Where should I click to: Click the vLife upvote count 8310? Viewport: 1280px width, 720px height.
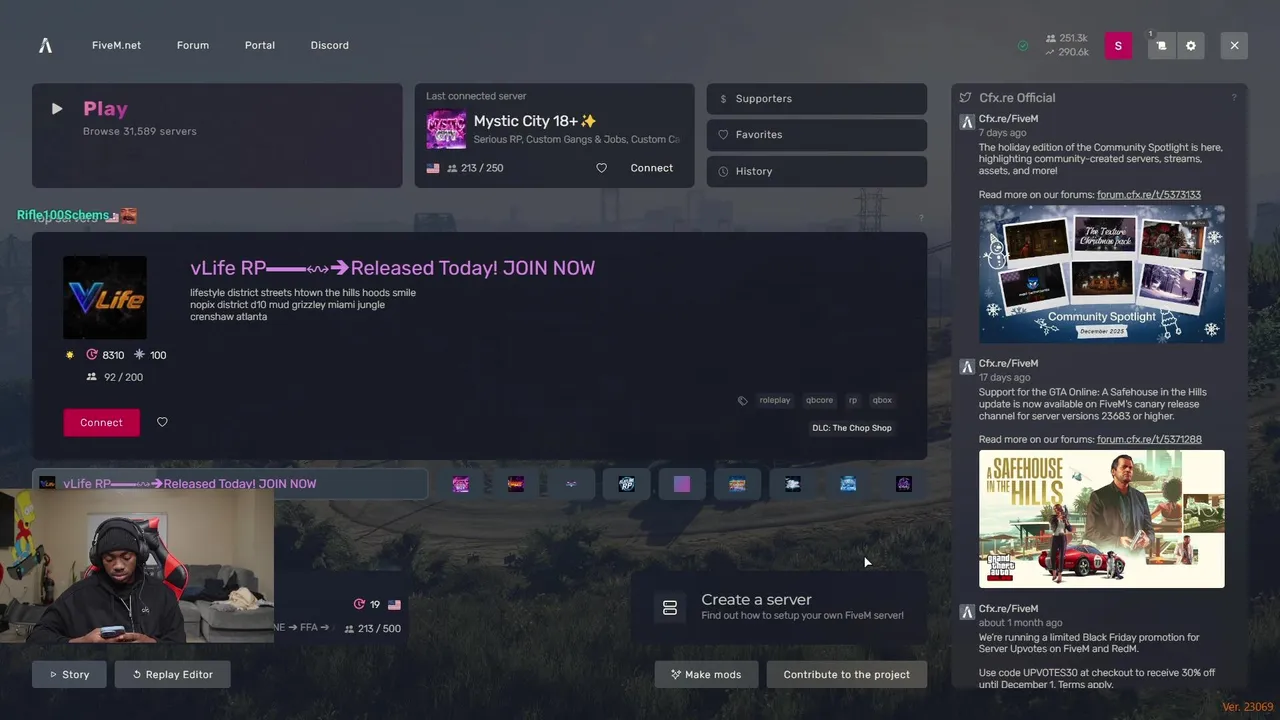point(105,355)
